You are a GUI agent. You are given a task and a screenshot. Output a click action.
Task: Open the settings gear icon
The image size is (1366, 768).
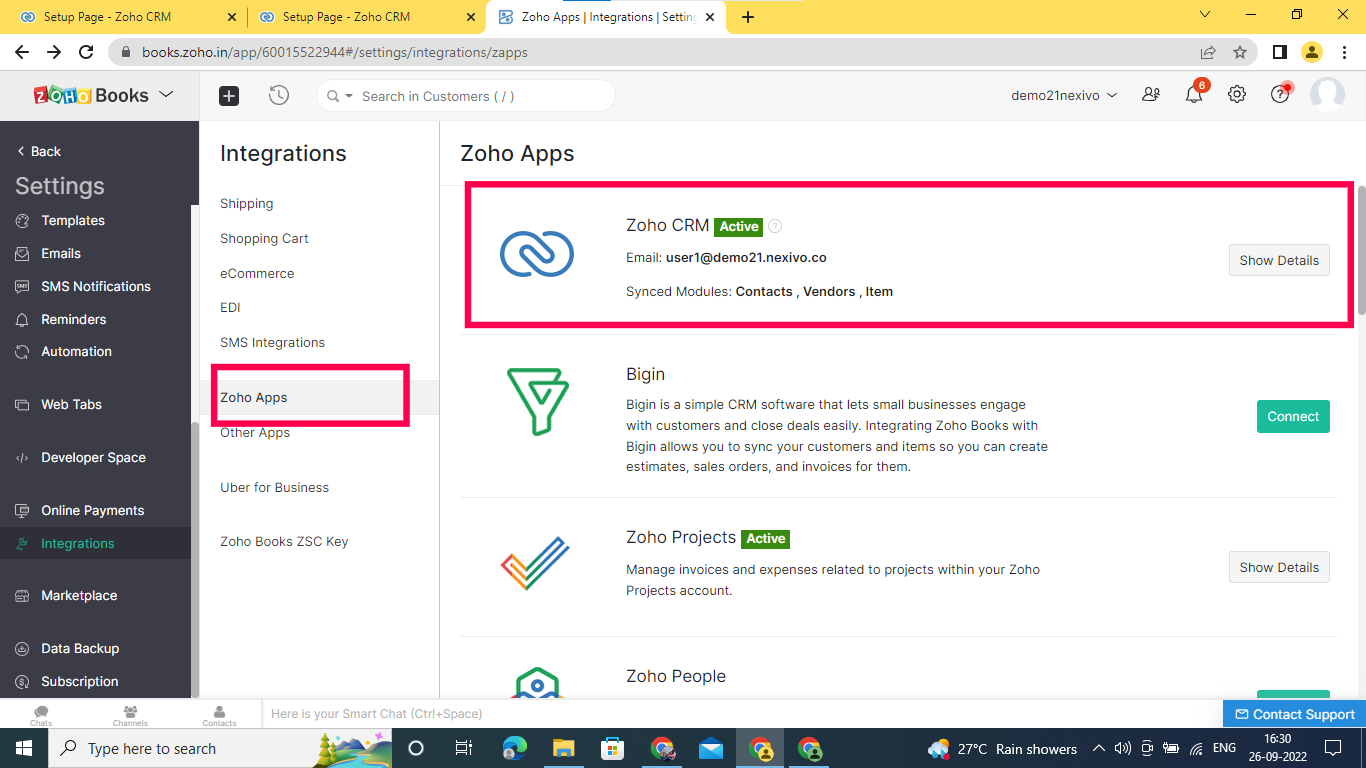pyautogui.click(x=1237, y=94)
